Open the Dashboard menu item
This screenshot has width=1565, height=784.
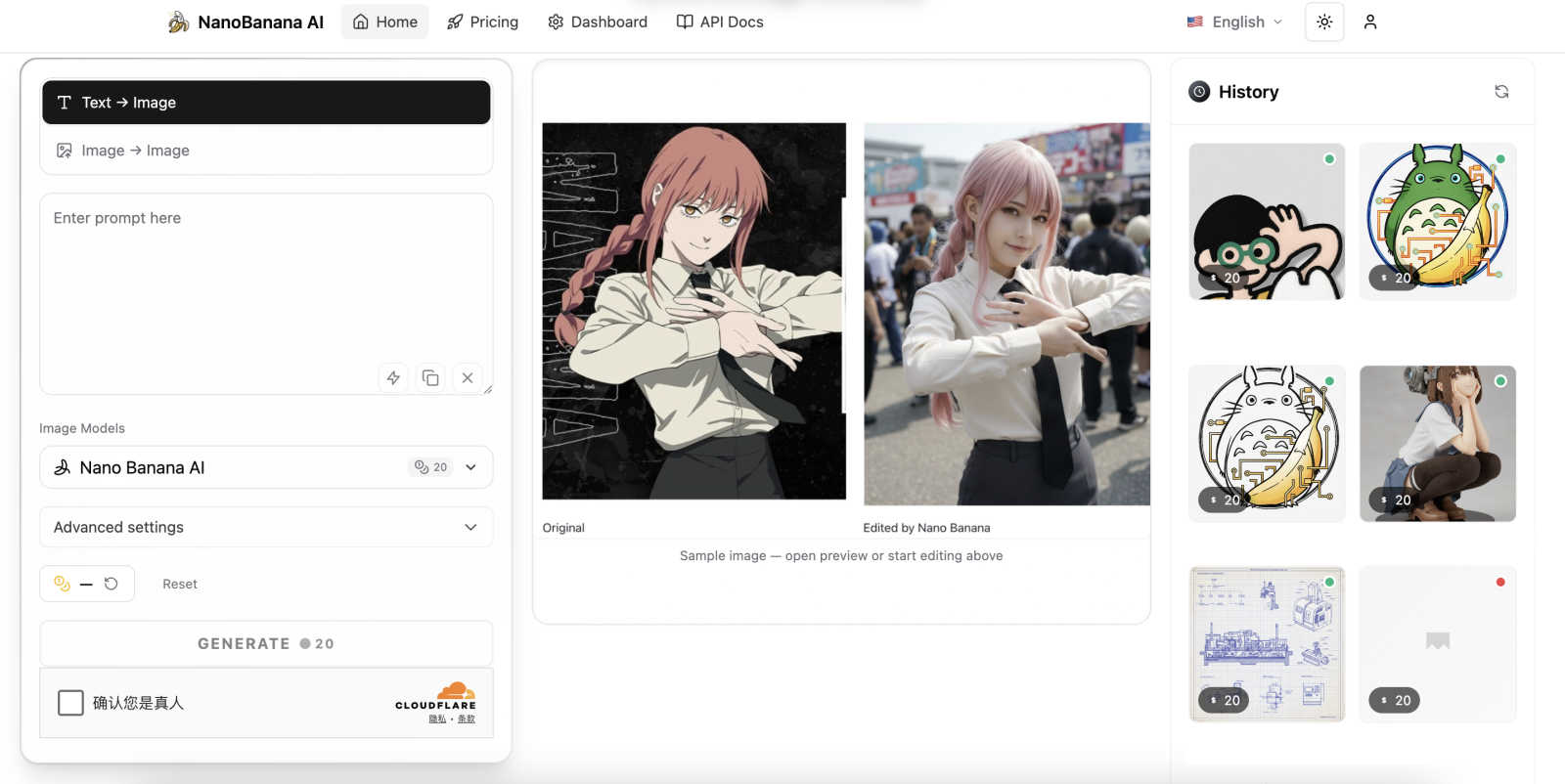click(598, 22)
